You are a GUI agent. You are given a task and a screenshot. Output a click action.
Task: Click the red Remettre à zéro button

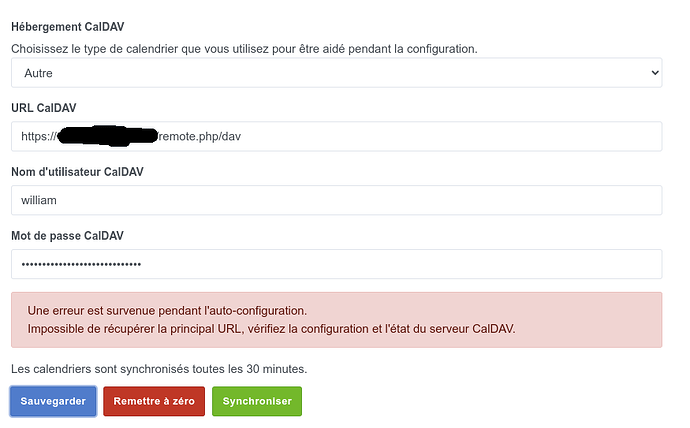pyautogui.click(x=154, y=401)
